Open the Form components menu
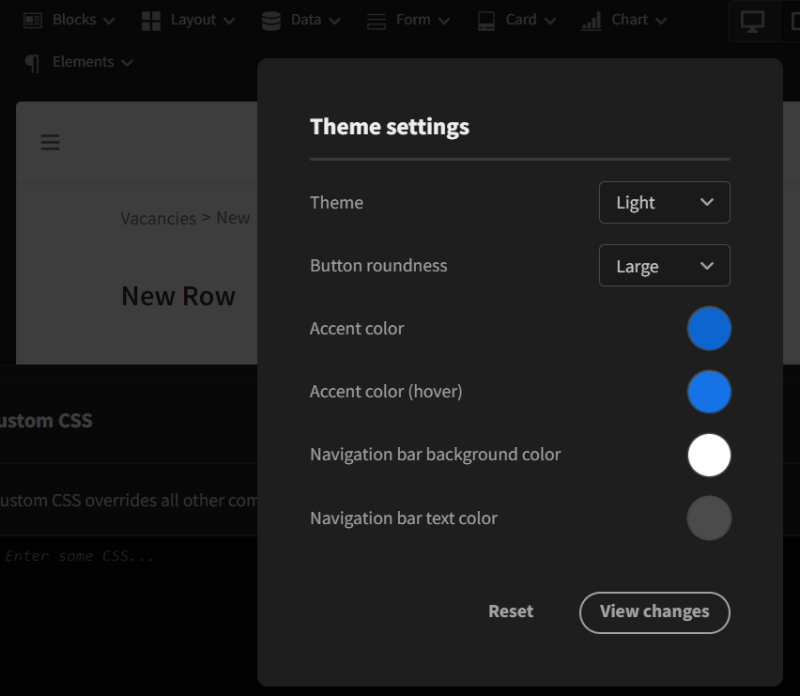The height and width of the screenshot is (696, 800). point(408,20)
